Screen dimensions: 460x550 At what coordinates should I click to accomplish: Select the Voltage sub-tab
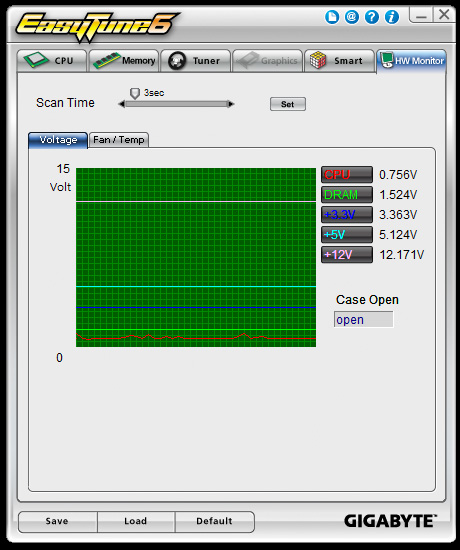[58, 140]
